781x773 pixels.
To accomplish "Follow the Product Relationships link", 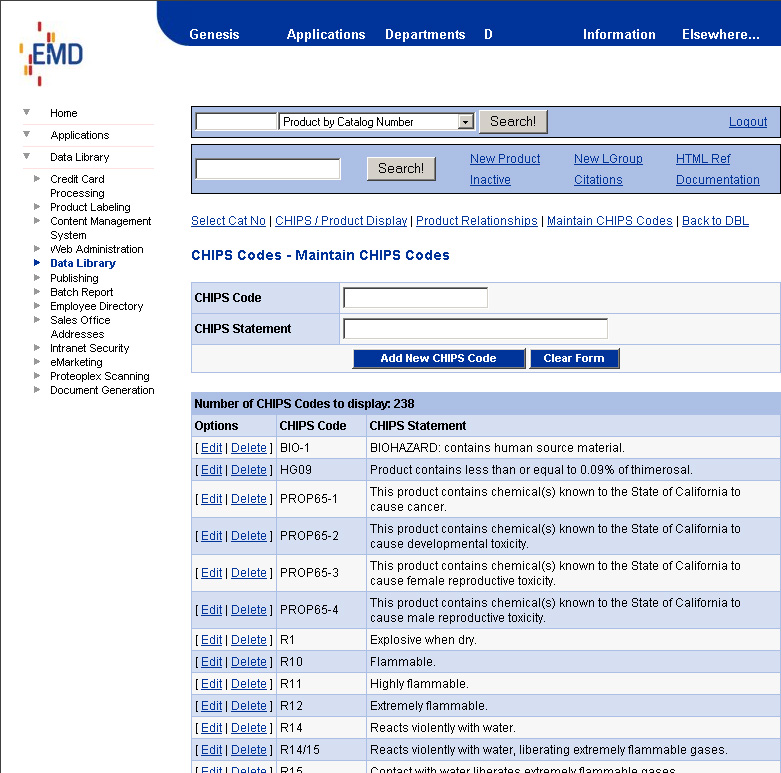I will [476, 221].
